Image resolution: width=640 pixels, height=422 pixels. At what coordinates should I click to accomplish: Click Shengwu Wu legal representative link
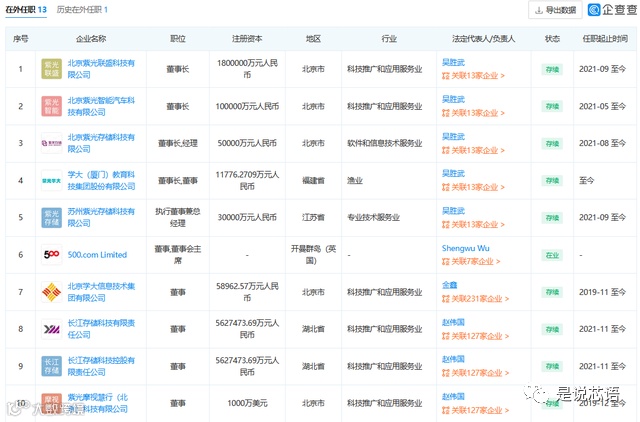465,248
